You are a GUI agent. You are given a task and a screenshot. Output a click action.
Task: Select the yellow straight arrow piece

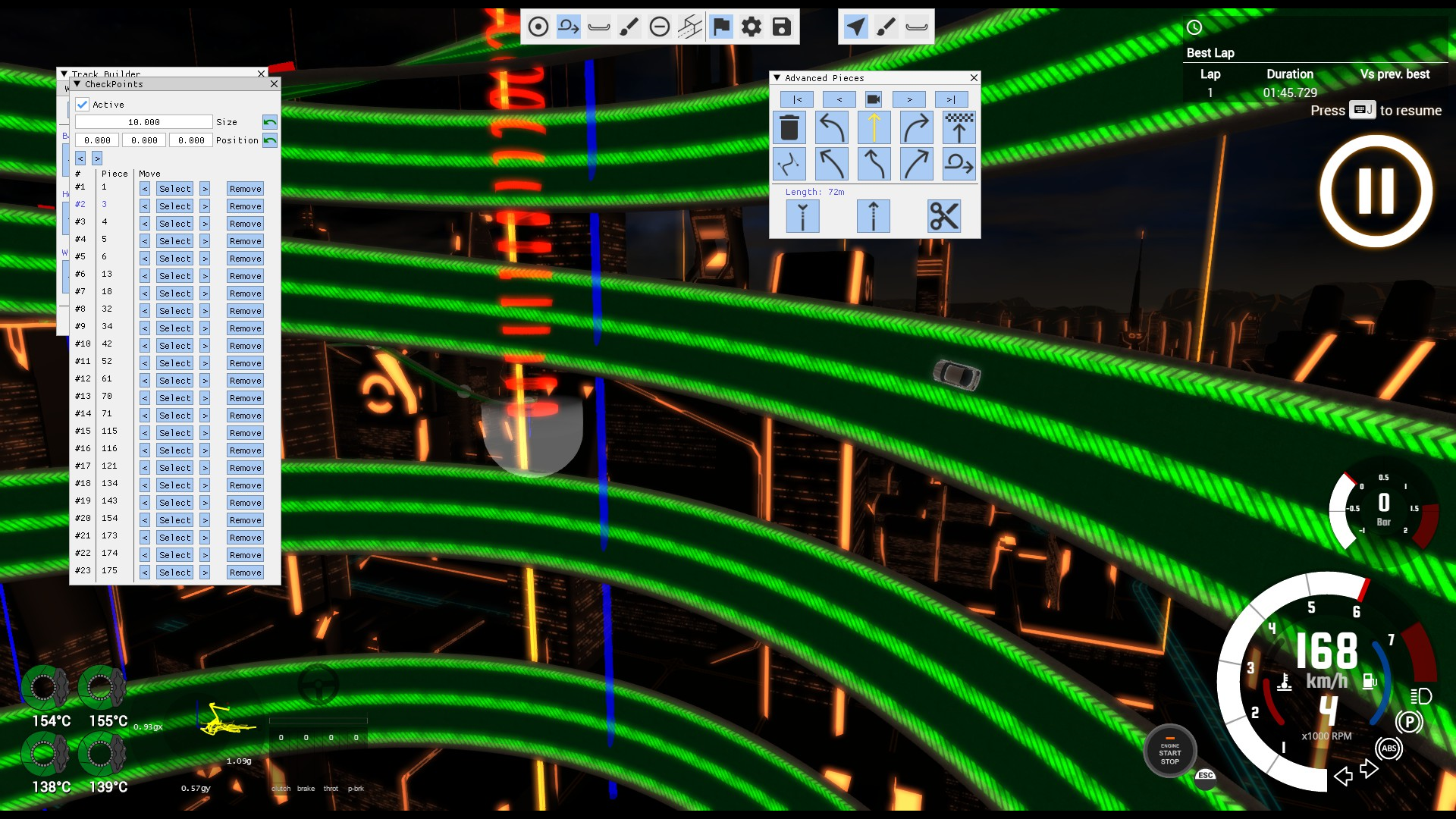pos(874,127)
